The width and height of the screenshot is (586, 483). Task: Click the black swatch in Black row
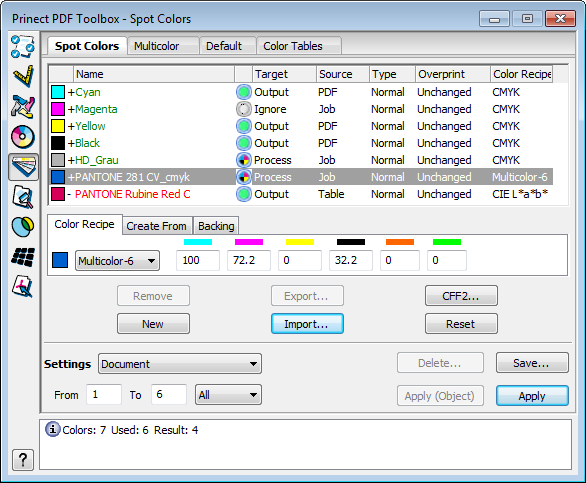pyautogui.click(x=58, y=143)
